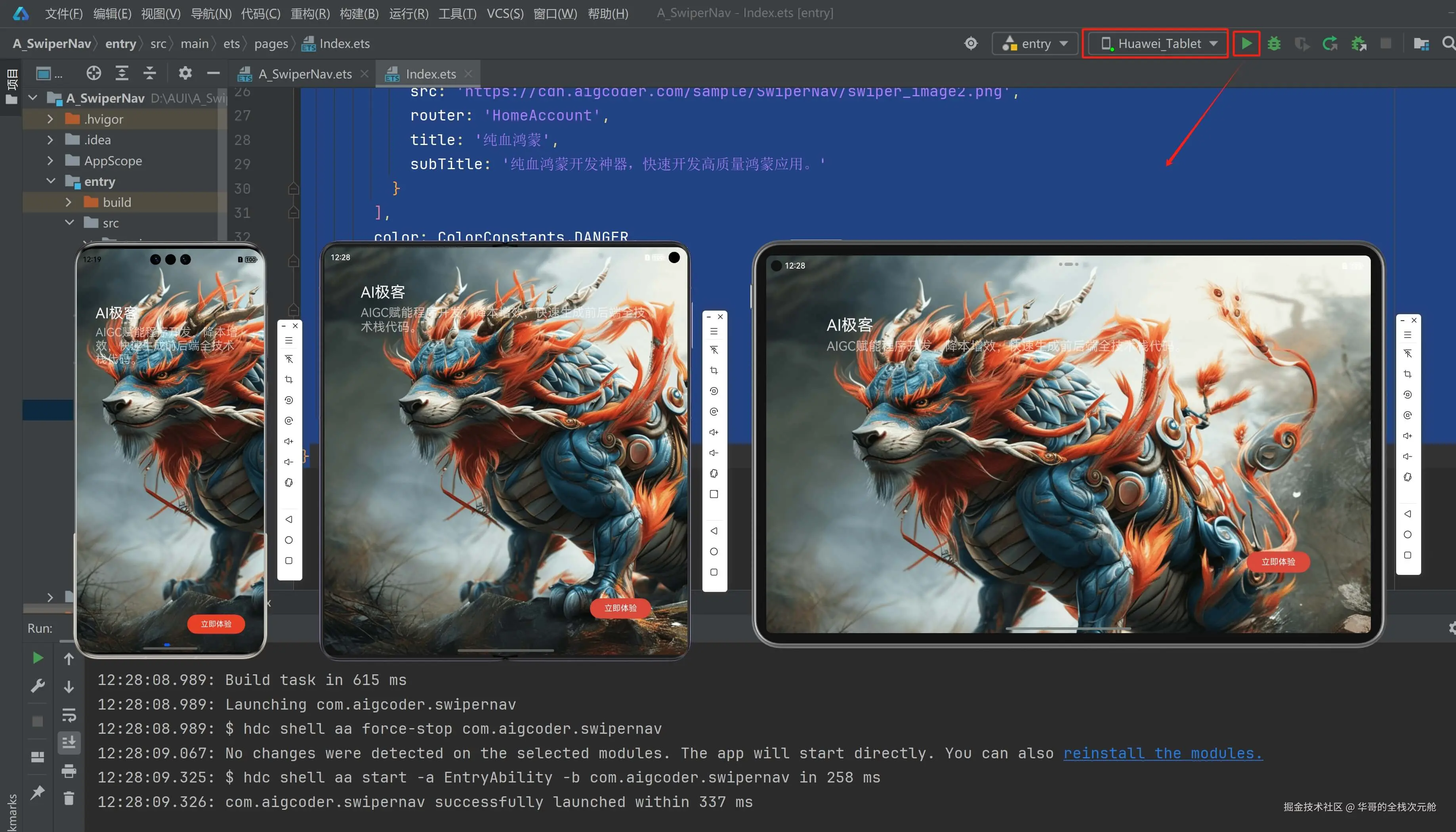
Task: Click the locate target crosshair in project panel
Action: (94, 73)
